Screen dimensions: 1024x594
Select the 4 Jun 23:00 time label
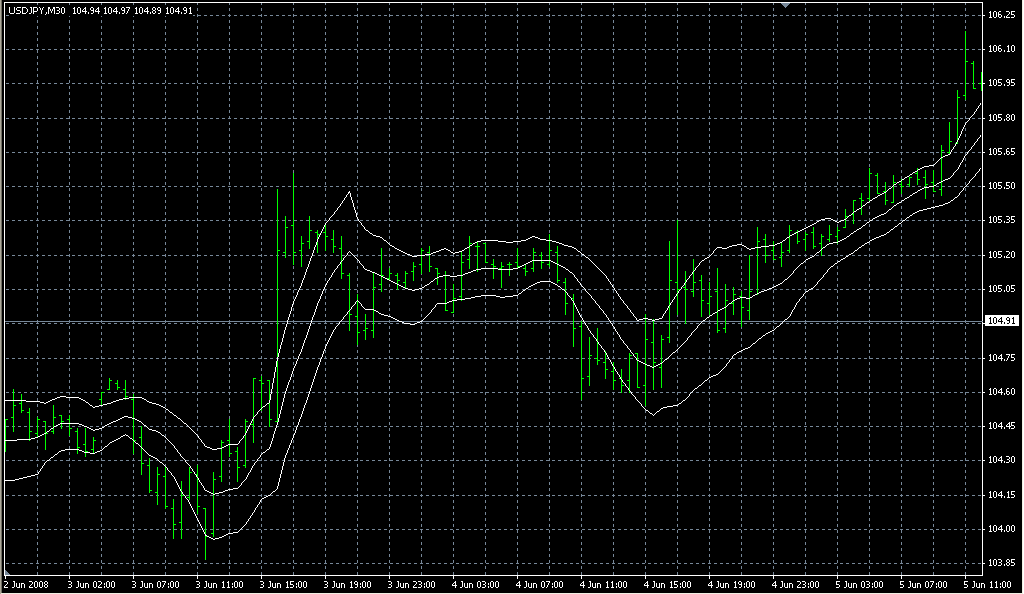click(797, 583)
